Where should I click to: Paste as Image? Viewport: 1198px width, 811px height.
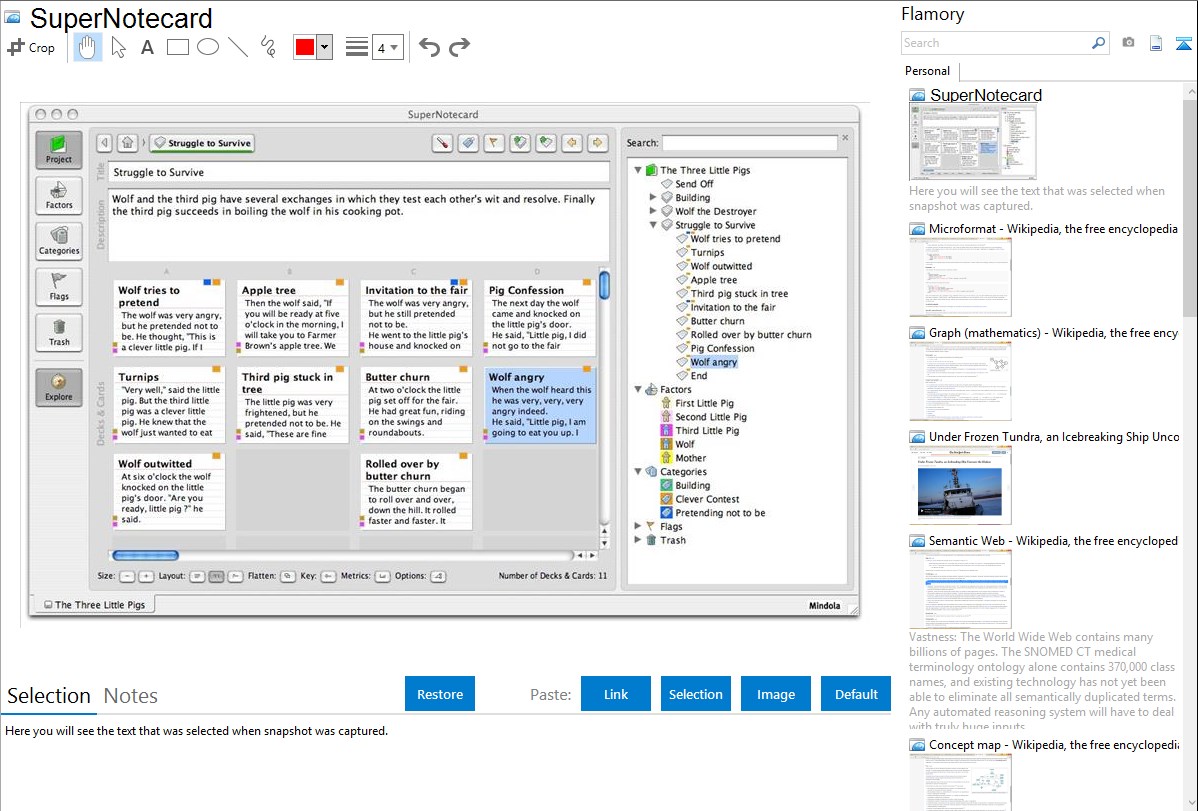coord(776,694)
